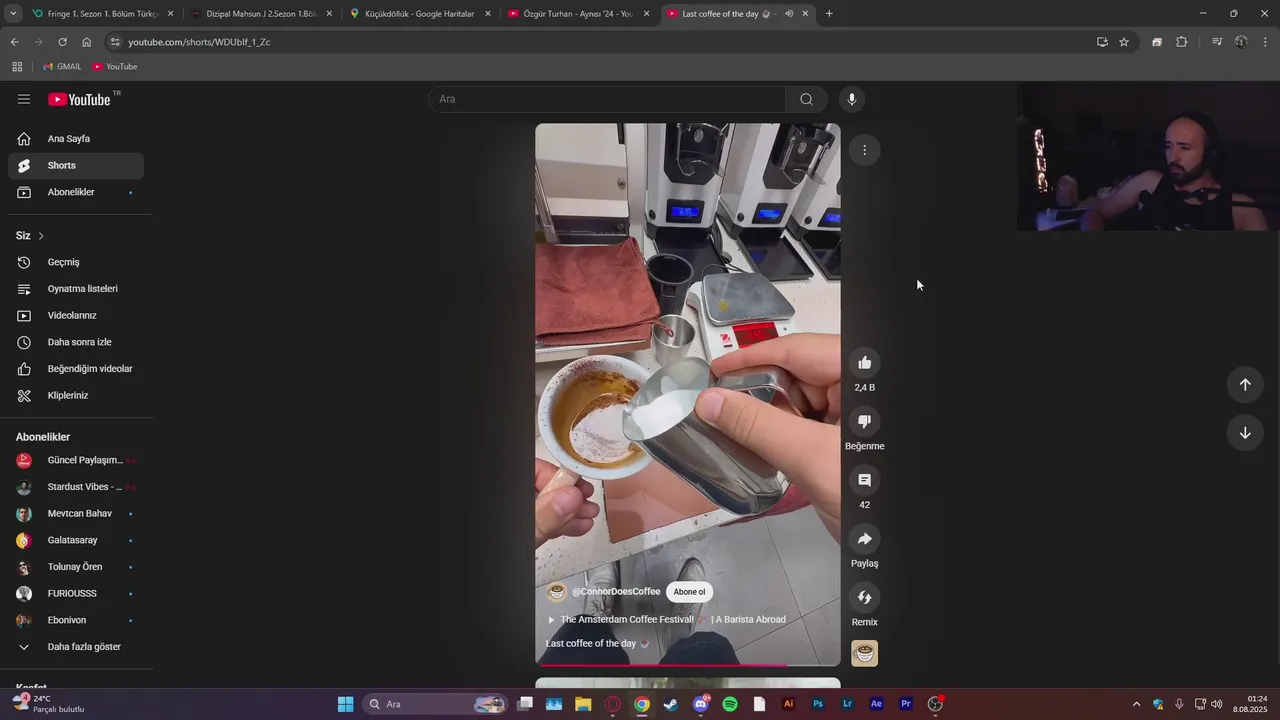The image size is (1280, 720).
Task: Open a new browser tab
Action: pos(829,14)
